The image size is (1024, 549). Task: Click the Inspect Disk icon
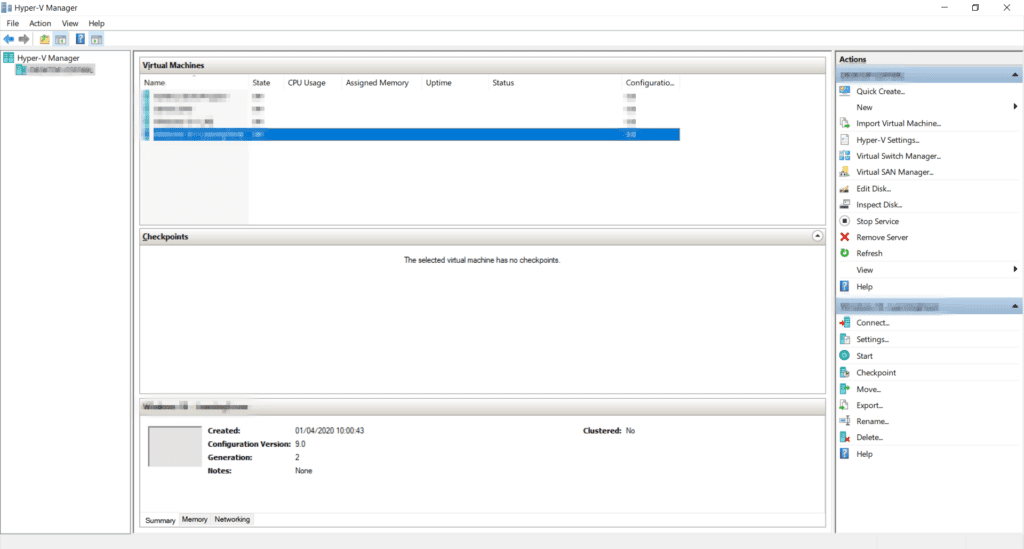coord(844,204)
